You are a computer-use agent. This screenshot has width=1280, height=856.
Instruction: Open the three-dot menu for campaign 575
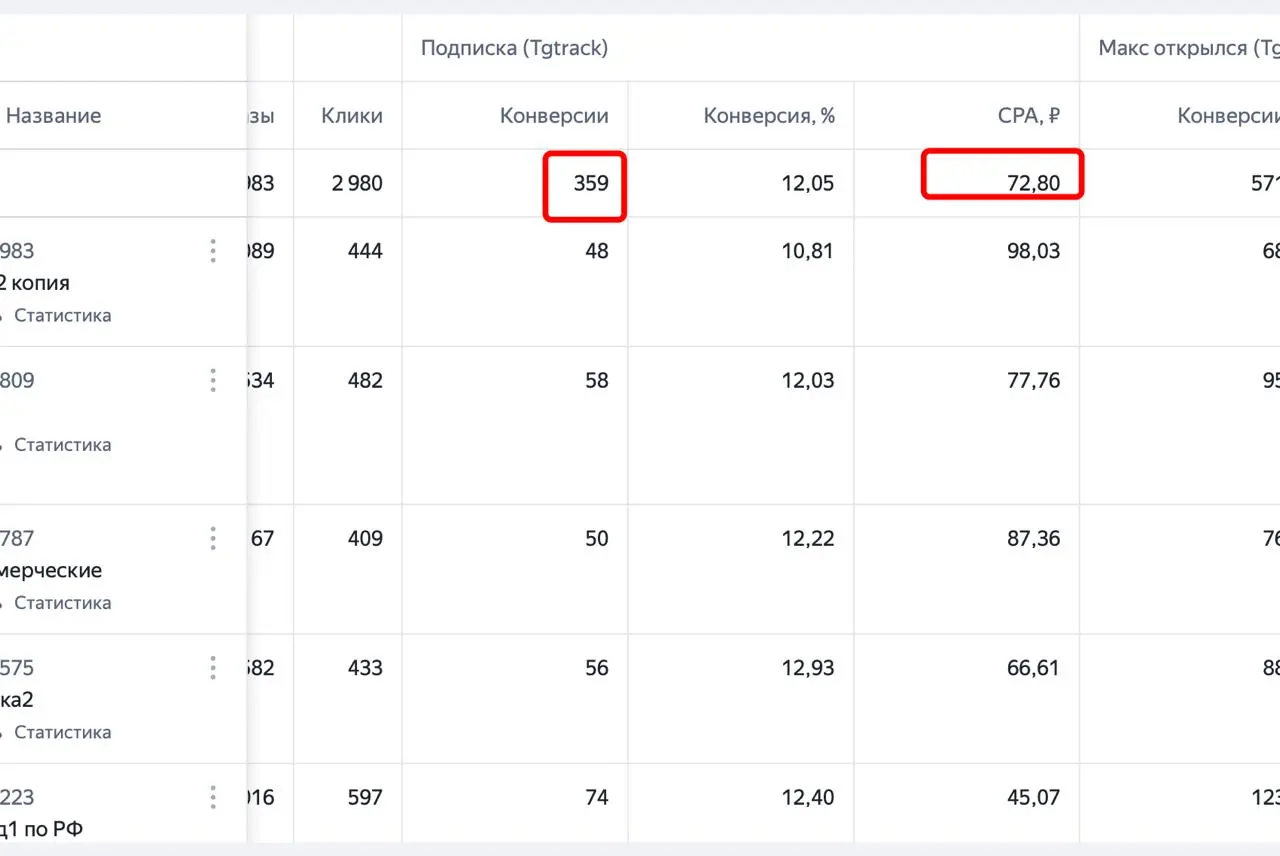(x=212, y=667)
